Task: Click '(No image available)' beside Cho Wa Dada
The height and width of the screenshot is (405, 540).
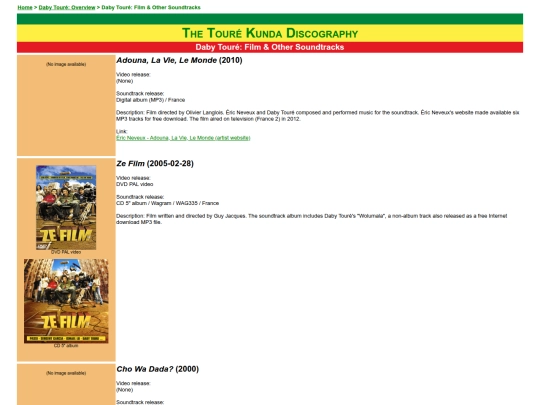Action: [x=66, y=373]
